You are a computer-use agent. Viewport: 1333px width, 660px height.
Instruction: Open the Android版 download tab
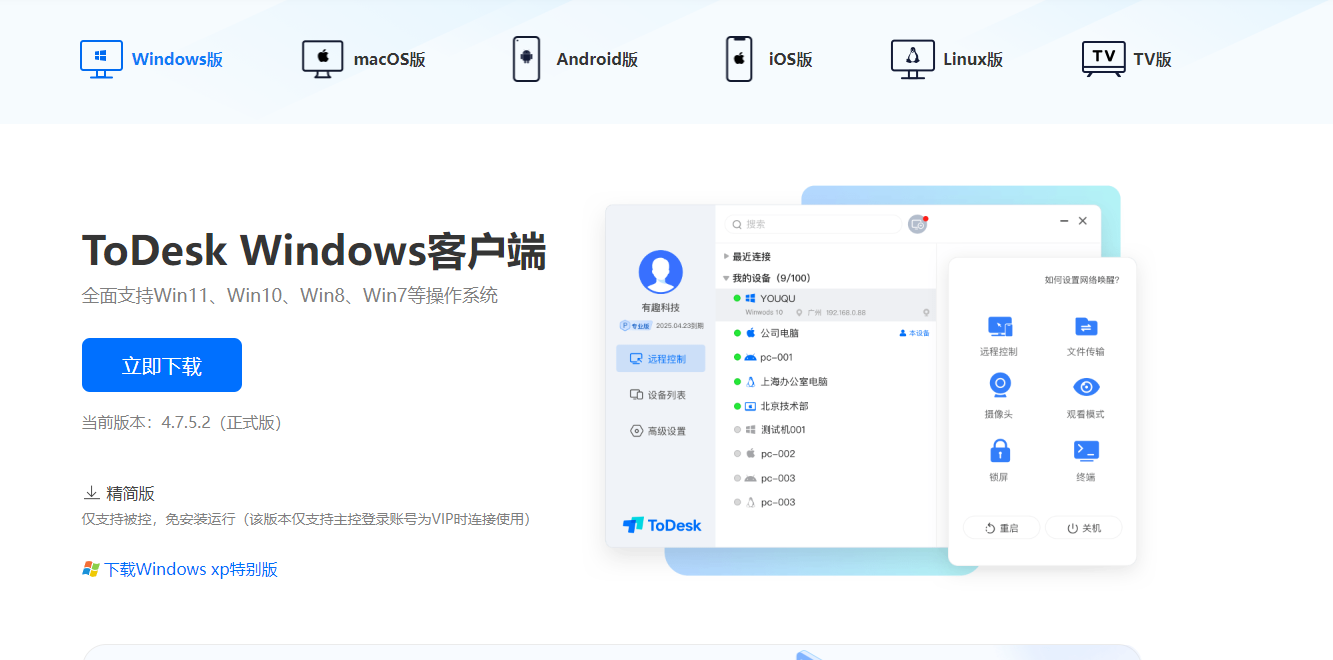575,59
